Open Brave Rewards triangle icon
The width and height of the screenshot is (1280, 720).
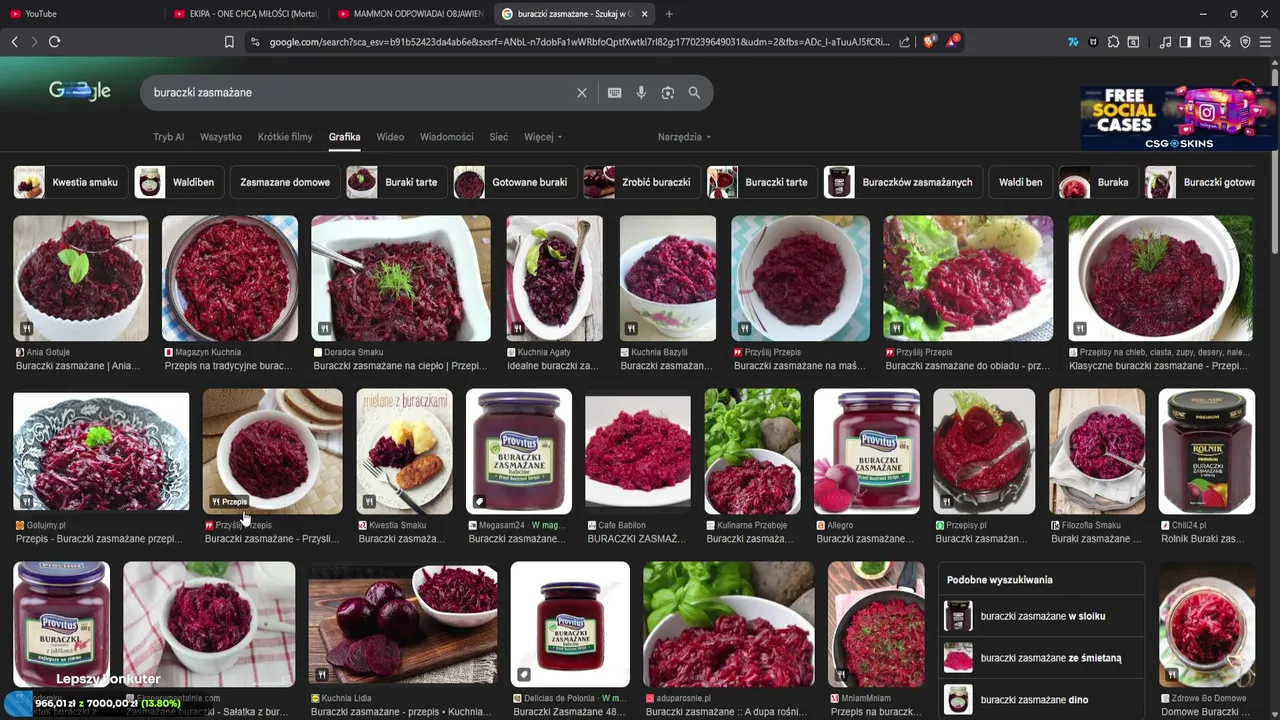(953, 42)
